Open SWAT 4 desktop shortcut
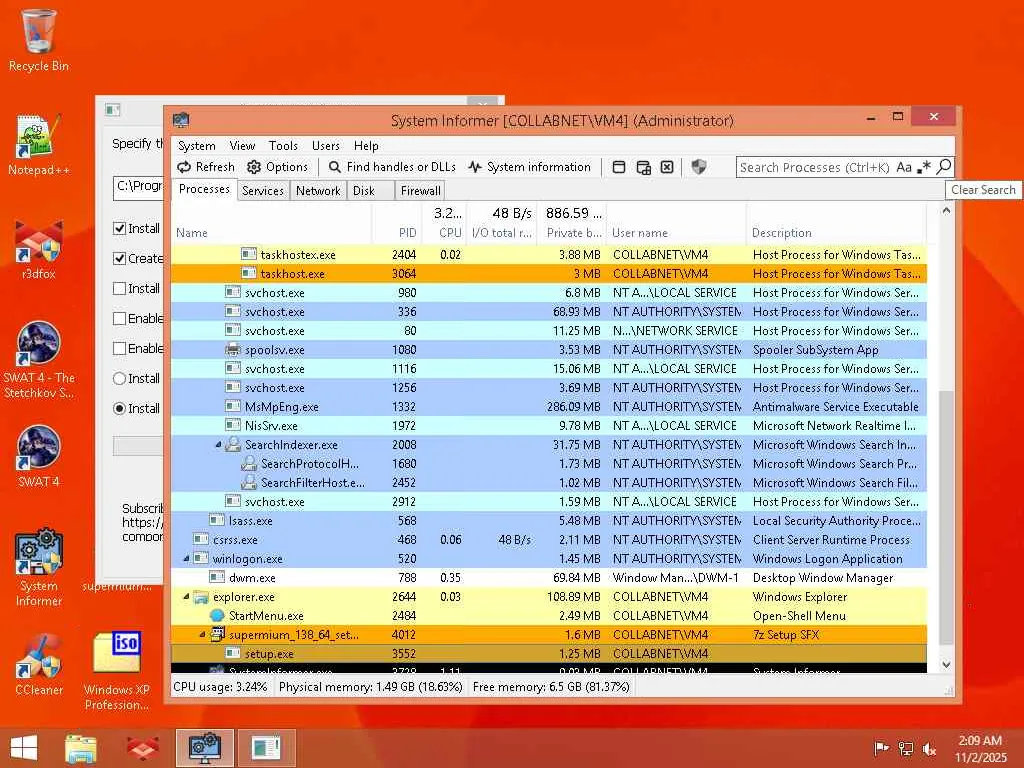 (39, 457)
